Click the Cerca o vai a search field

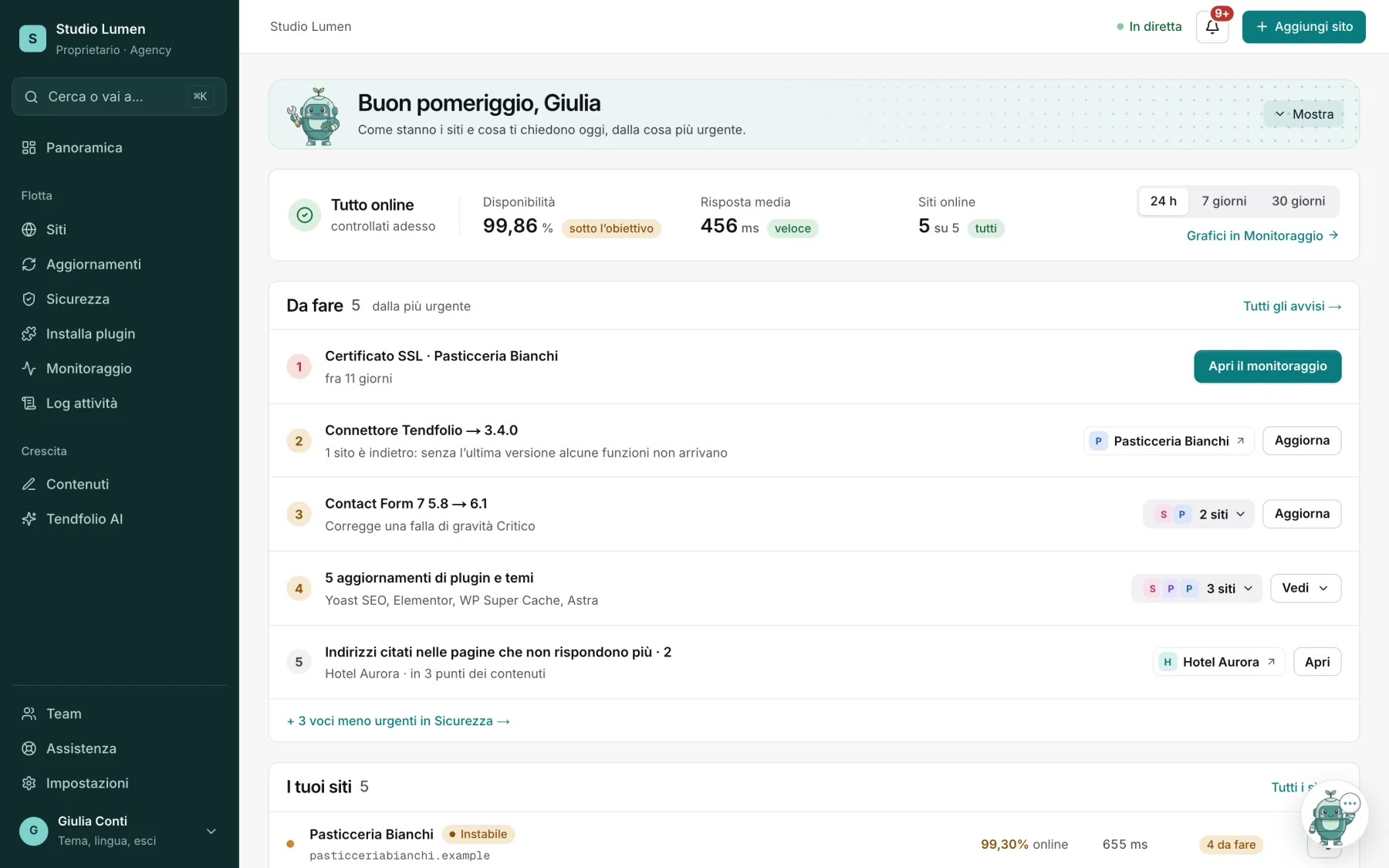(119, 96)
